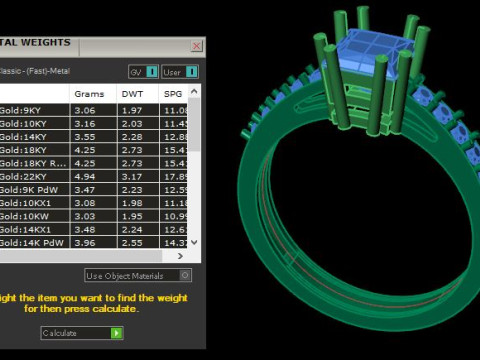Click the vertical scrollbar thumb
Viewport: 480px width, 360px height.
[194, 124]
